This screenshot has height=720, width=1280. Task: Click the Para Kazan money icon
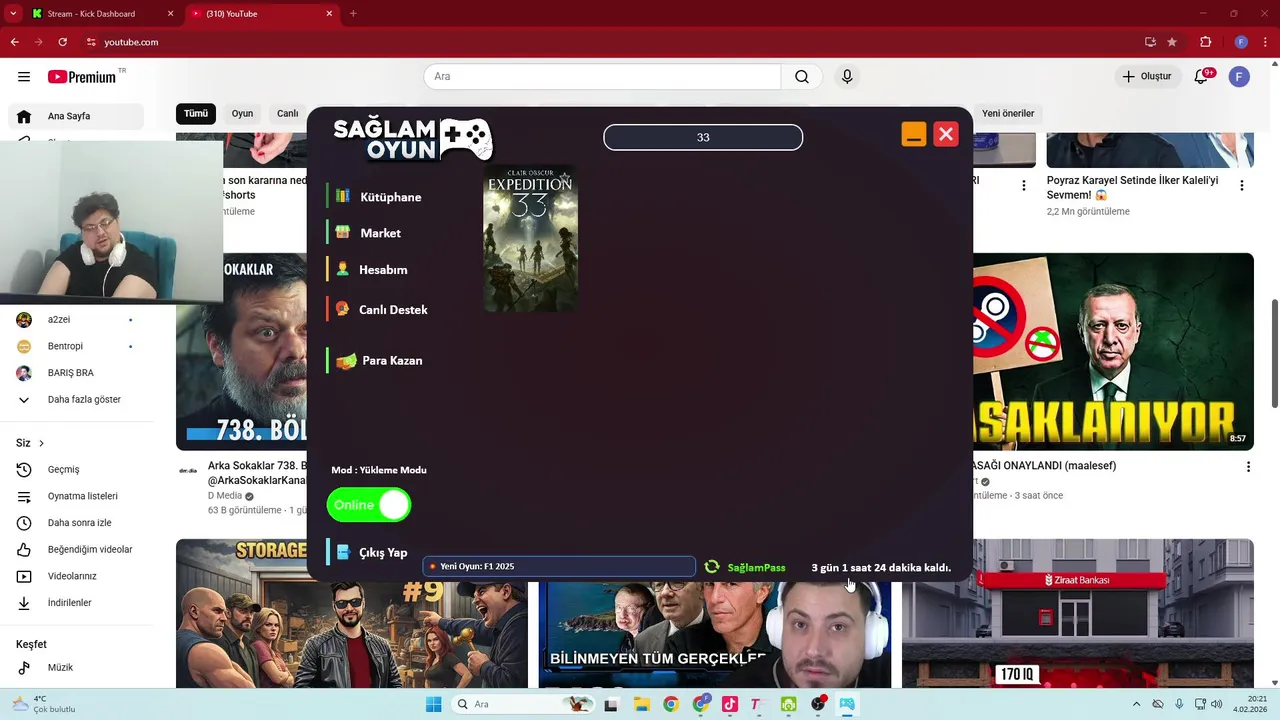point(346,361)
